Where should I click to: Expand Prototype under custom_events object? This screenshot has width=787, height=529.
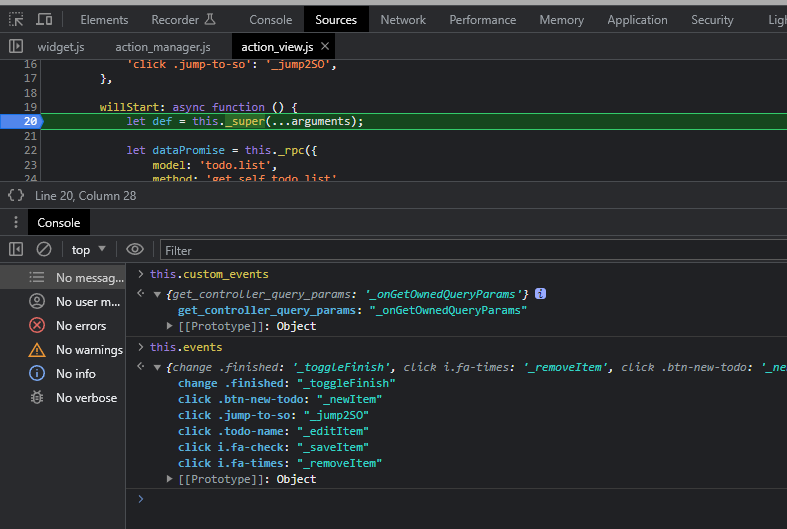click(170, 326)
